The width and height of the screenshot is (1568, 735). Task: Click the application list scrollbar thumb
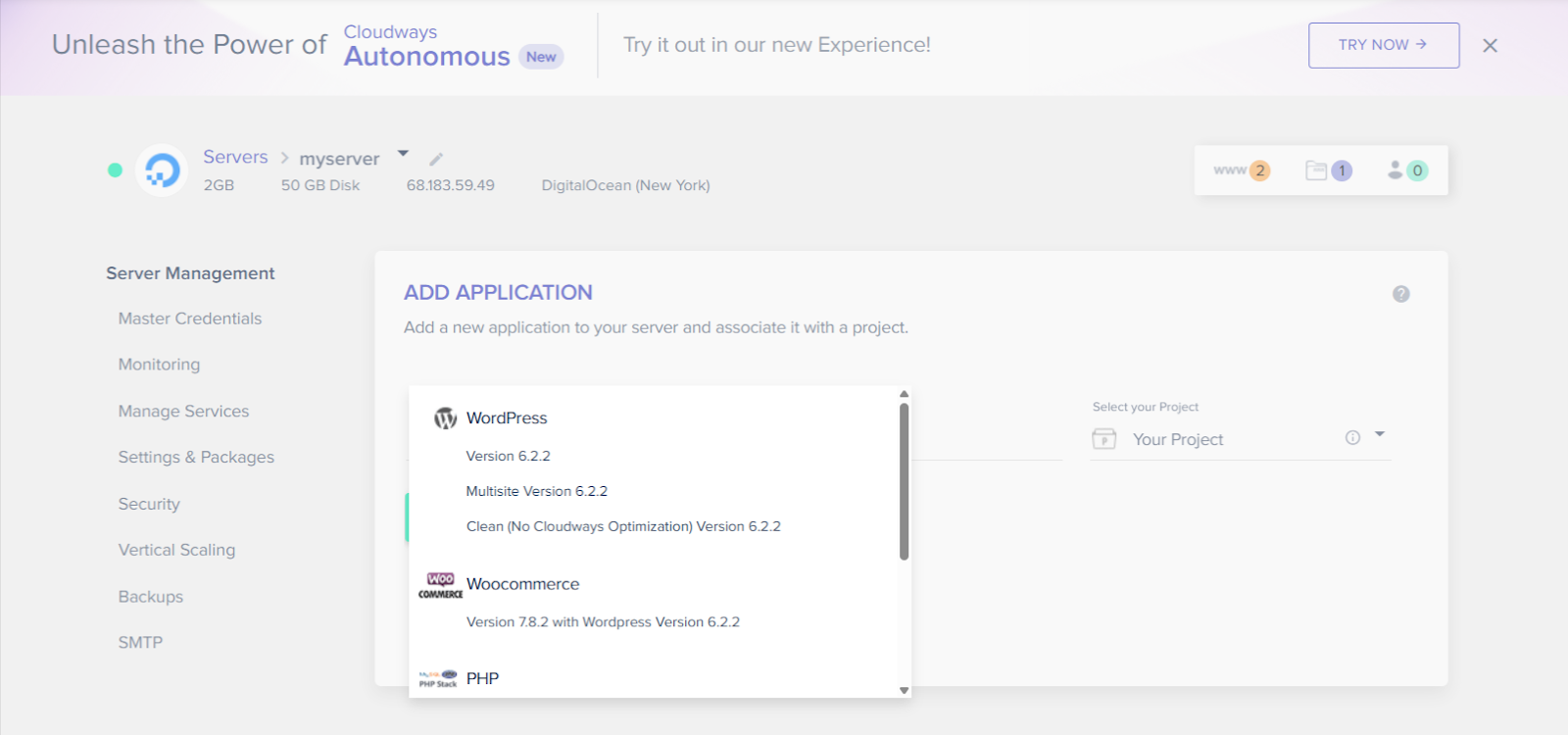click(904, 481)
